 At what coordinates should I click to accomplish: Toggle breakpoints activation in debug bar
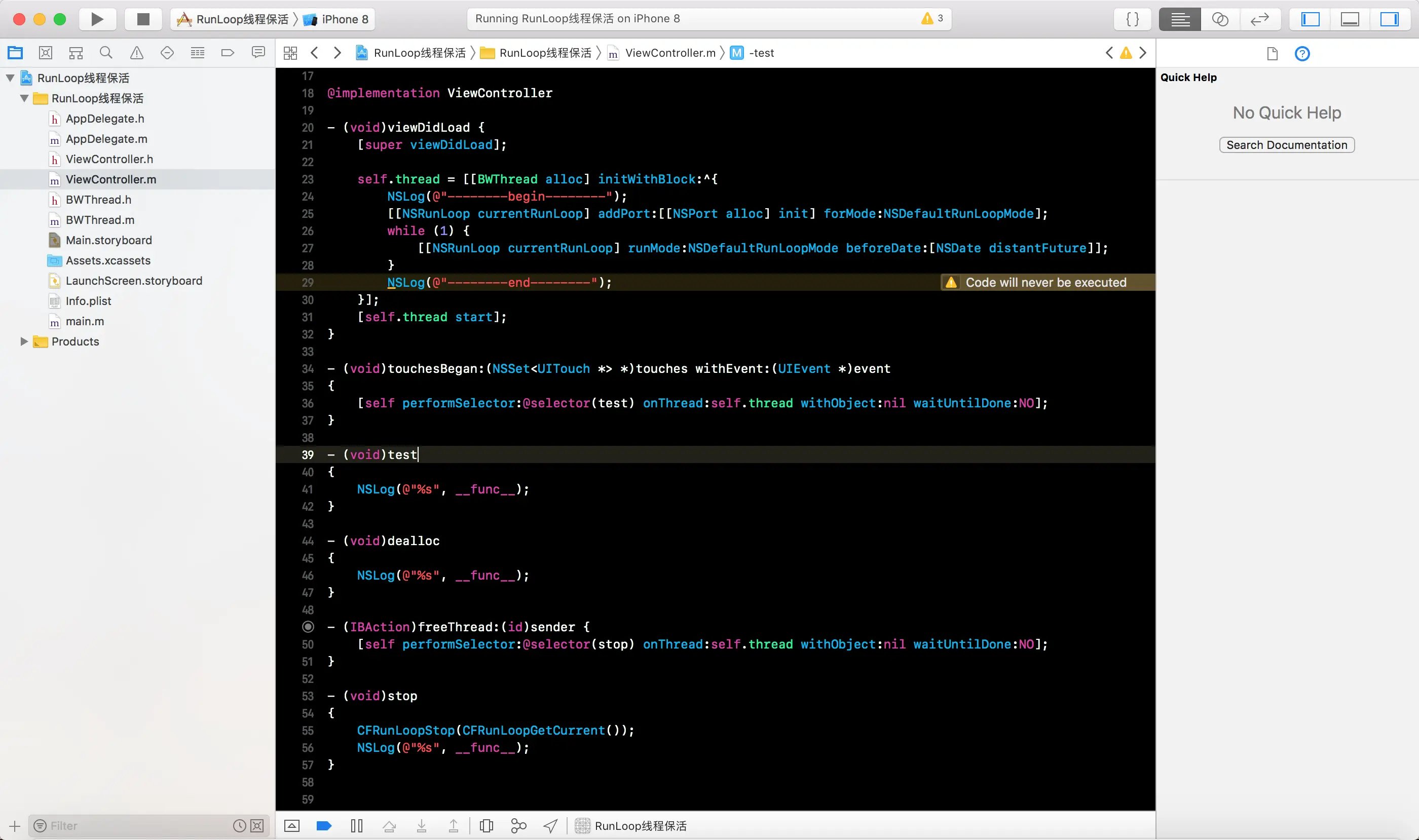pyautogui.click(x=324, y=826)
